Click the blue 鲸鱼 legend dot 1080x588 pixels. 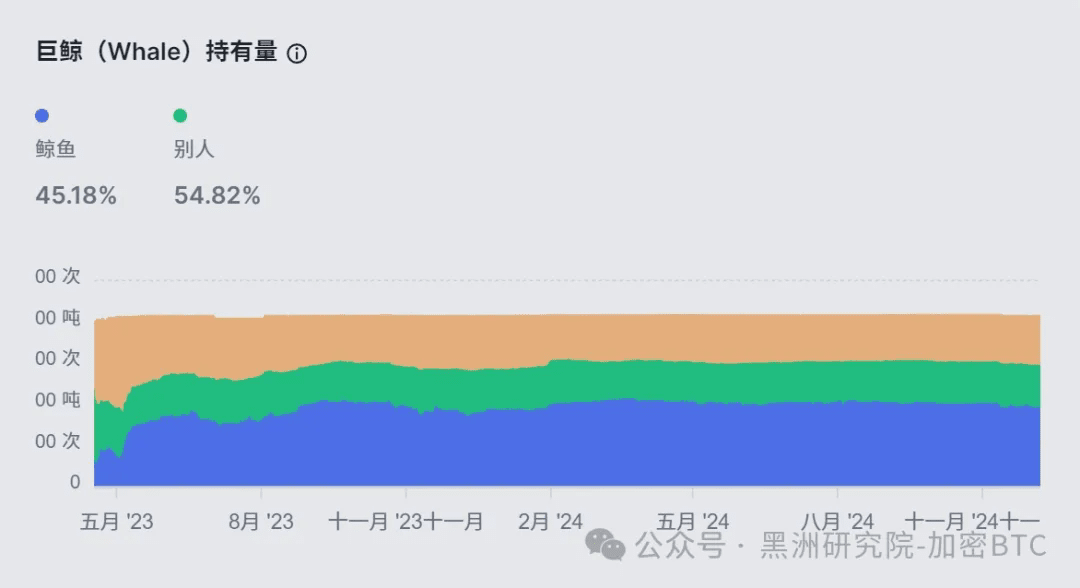coord(42,116)
